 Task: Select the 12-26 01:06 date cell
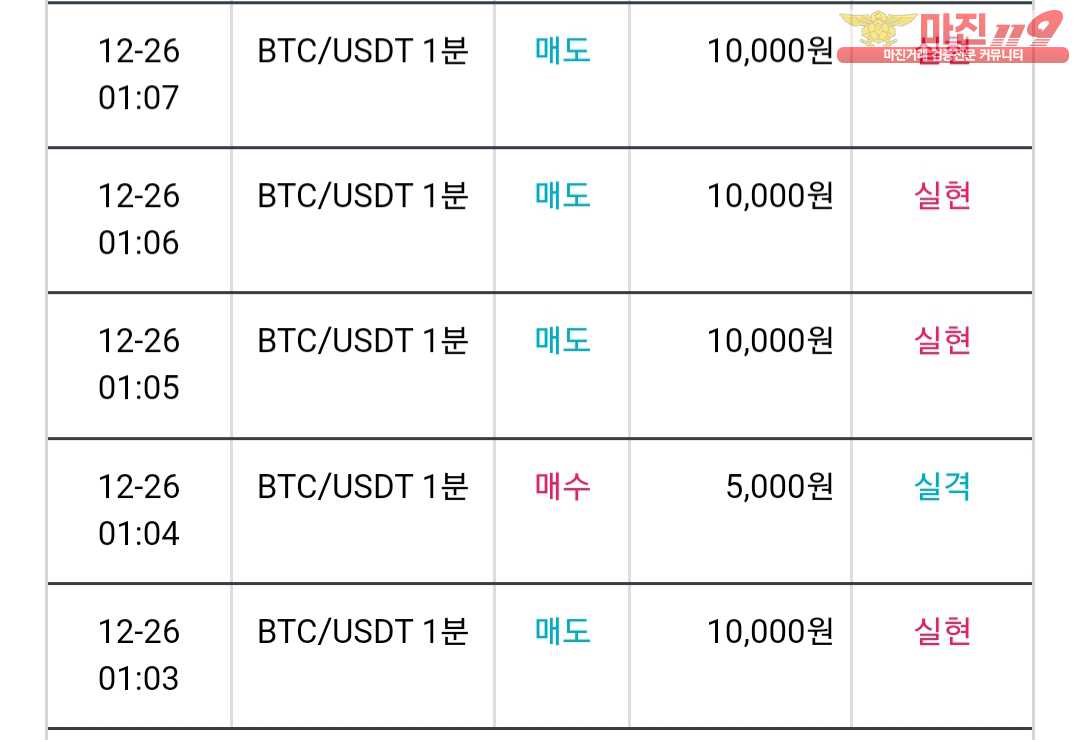(139, 219)
